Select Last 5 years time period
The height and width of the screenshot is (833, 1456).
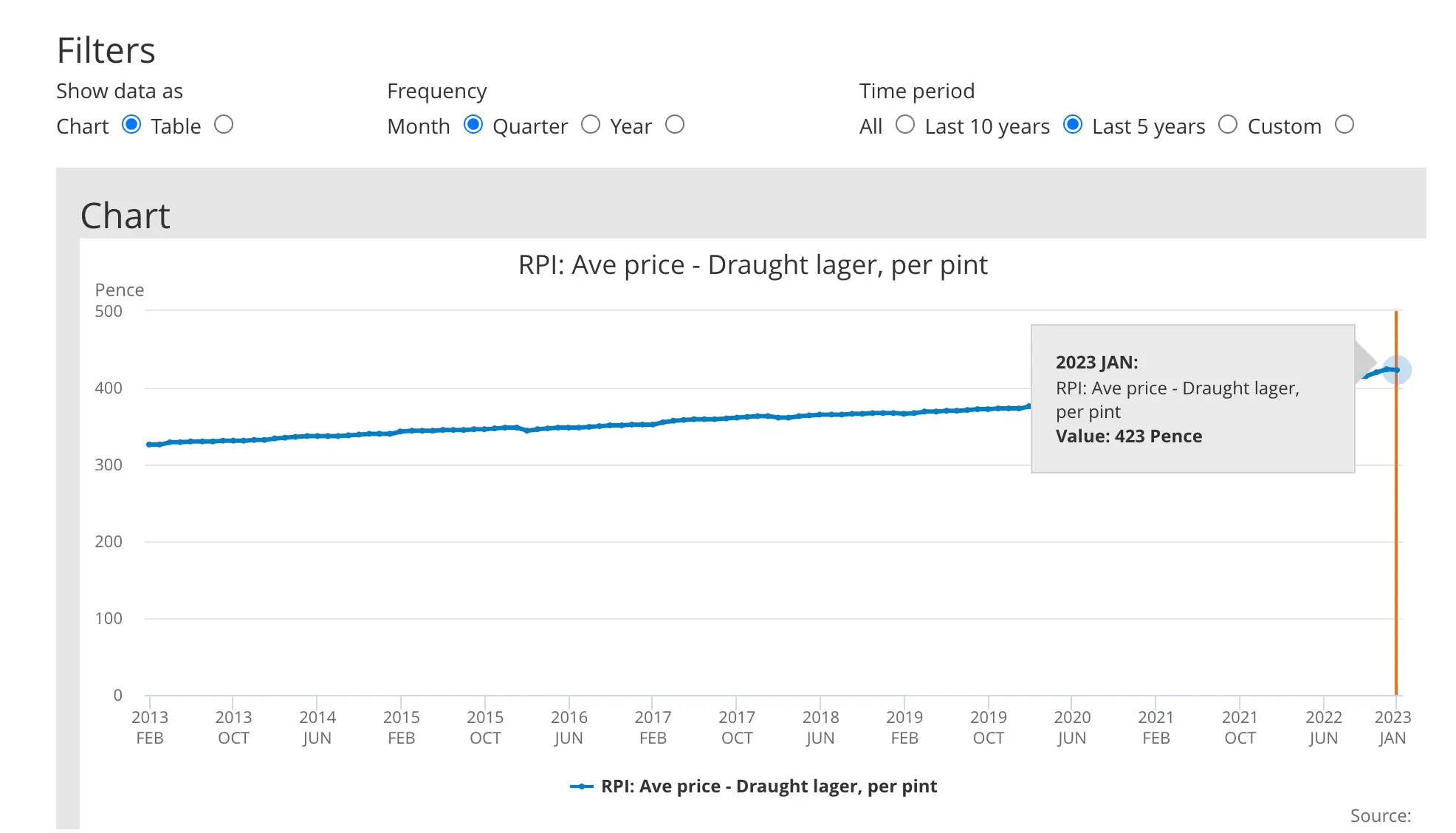pos(1228,126)
